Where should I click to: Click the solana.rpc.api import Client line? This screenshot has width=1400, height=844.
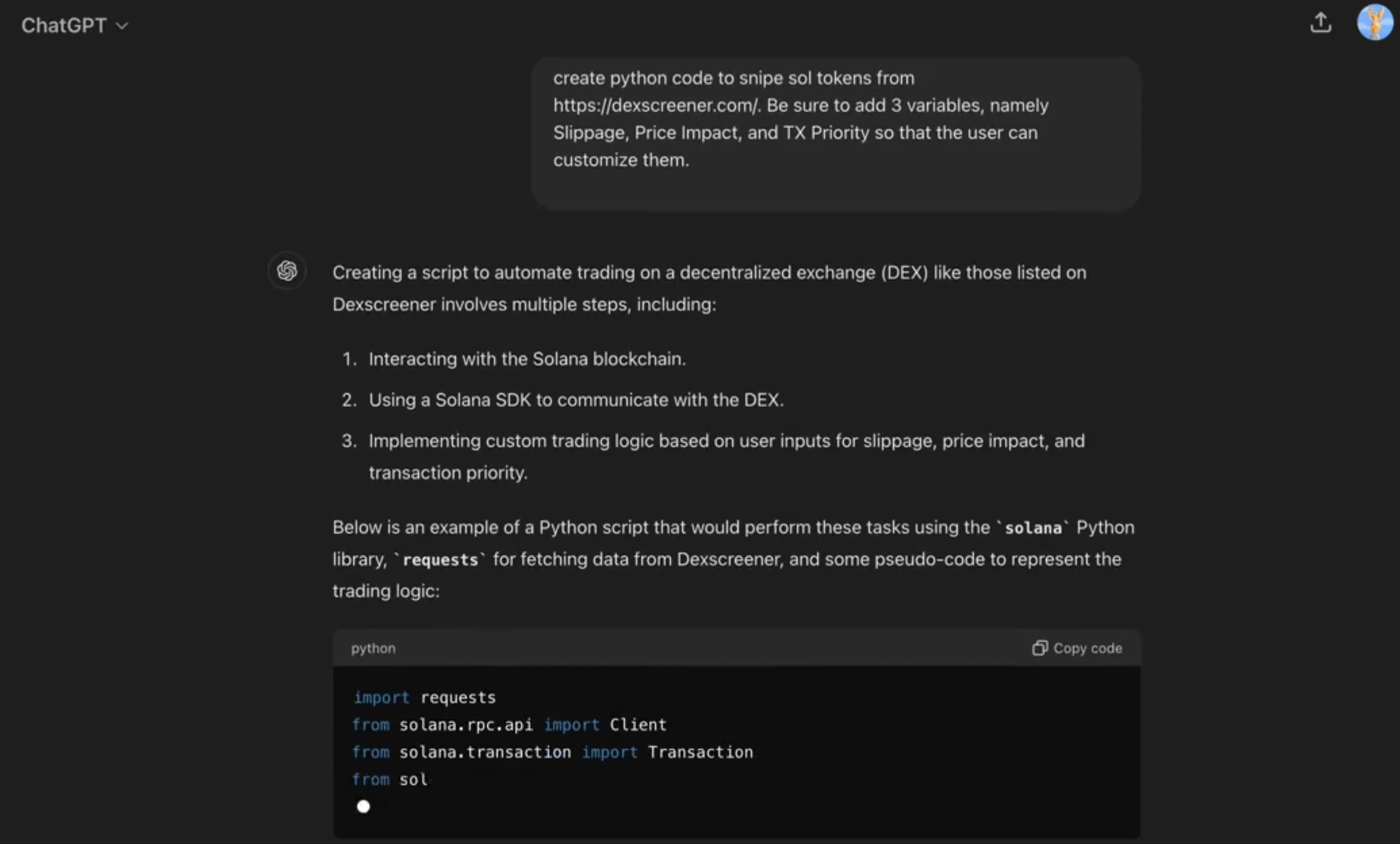508,725
